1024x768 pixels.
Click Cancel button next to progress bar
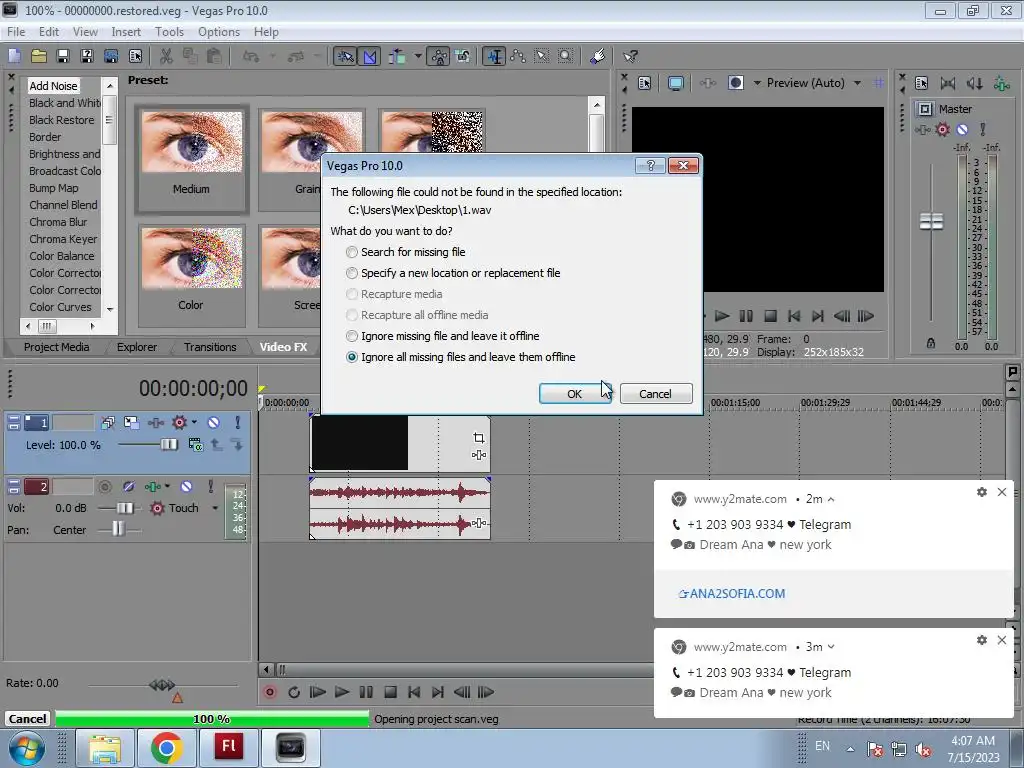click(x=27, y=719)
